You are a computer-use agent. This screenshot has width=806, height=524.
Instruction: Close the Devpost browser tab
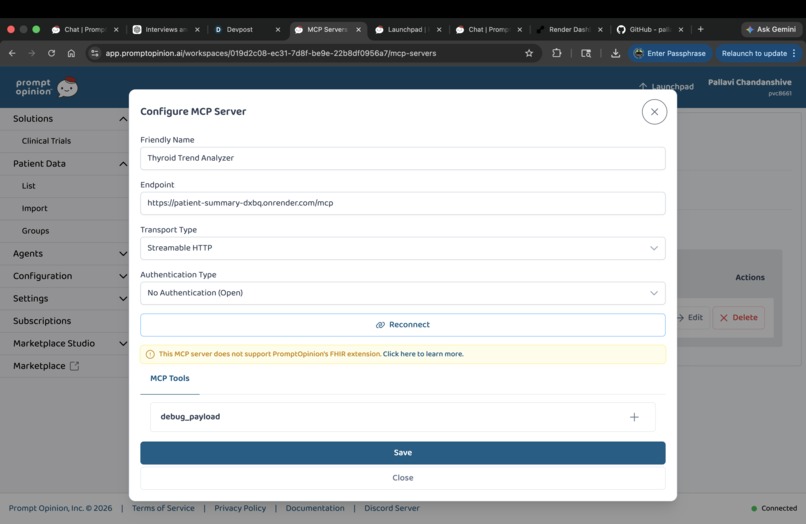pos(278,30)
